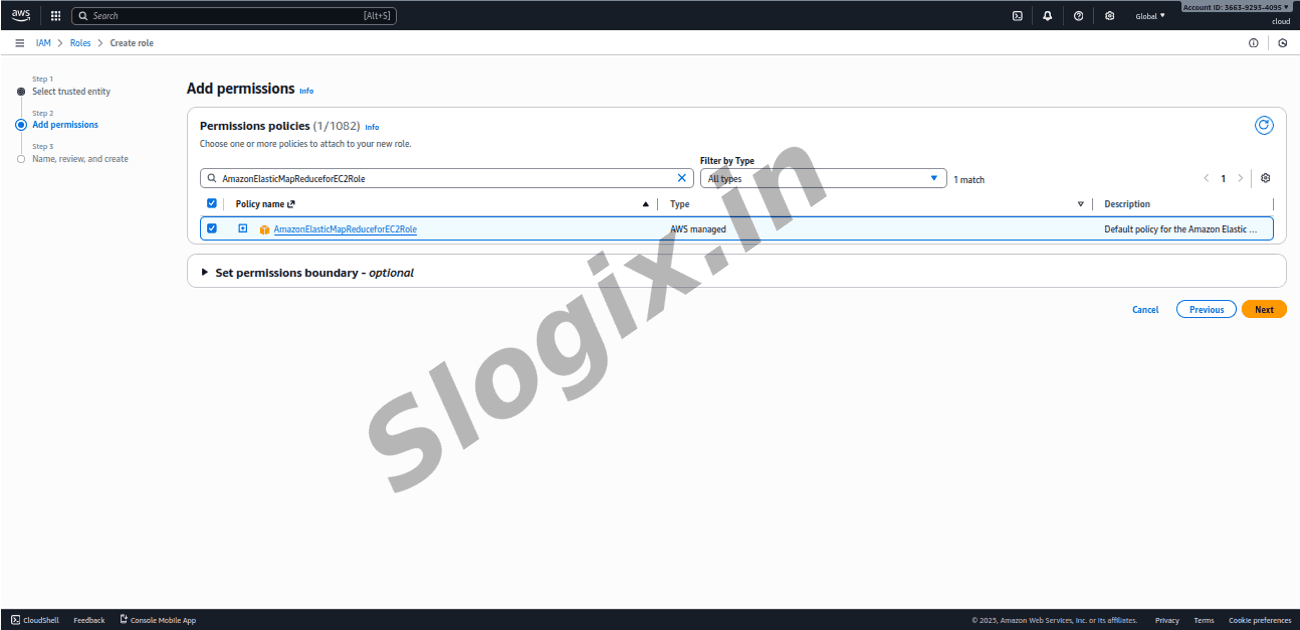1300x630 pixels.
Task: Select the Add permissions step indicator
Action: coord(21,125)
